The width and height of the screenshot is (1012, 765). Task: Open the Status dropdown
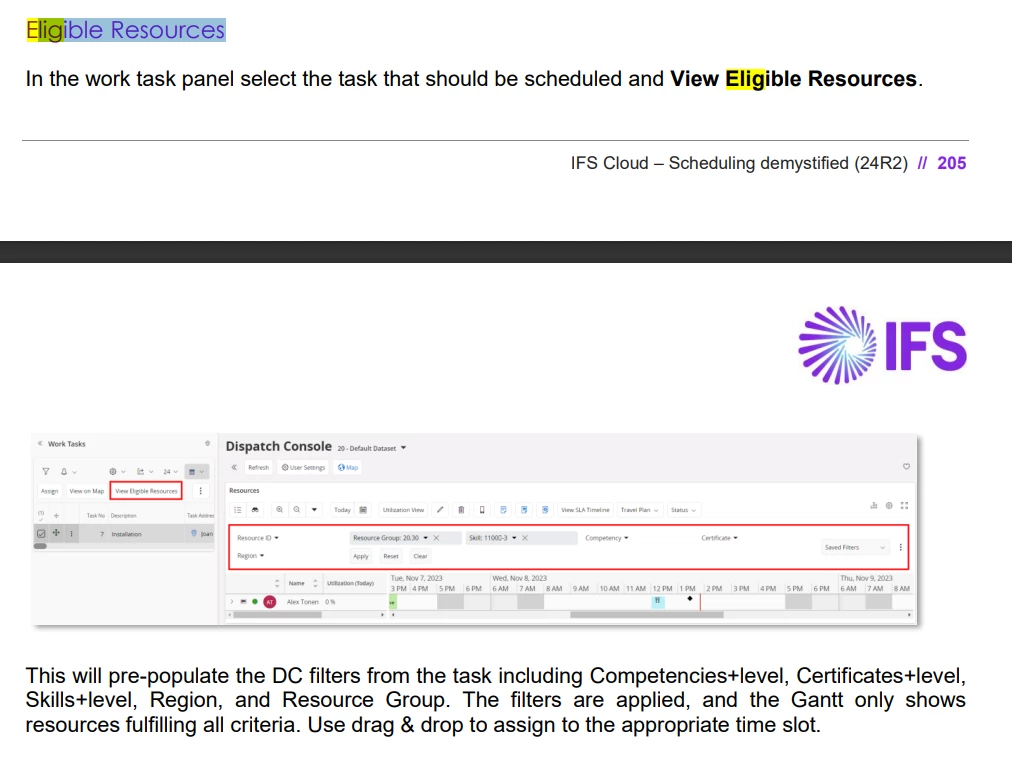coord(683,509)
